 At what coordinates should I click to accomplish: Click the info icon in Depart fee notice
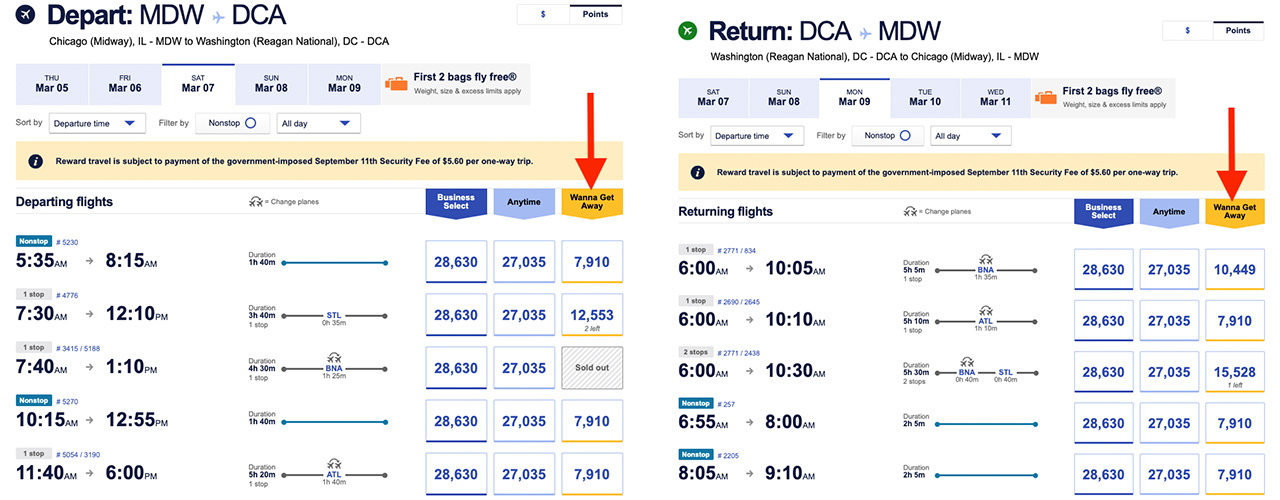pos(35,161)
